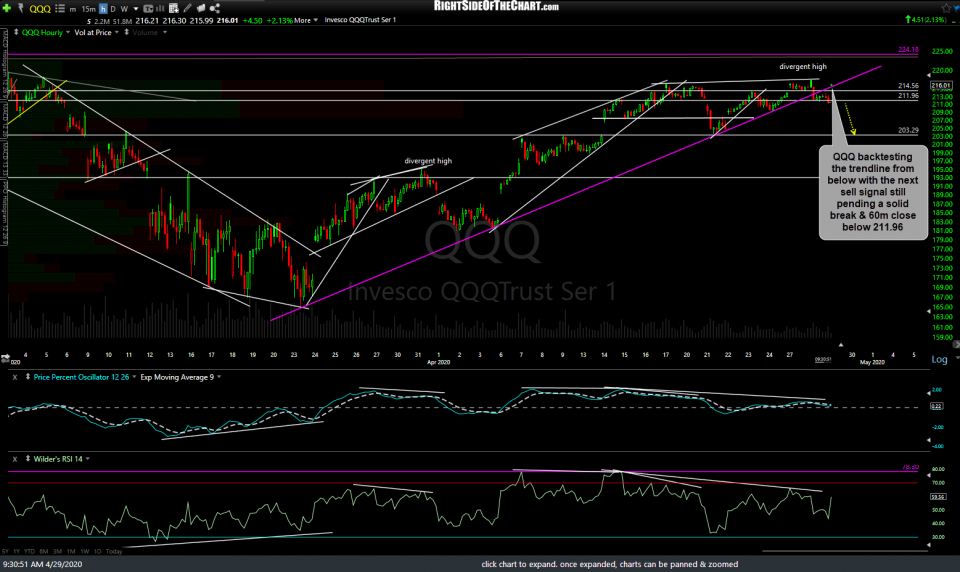Click the 4.51 (2.13%) gain indicator

tap(926, 20)
